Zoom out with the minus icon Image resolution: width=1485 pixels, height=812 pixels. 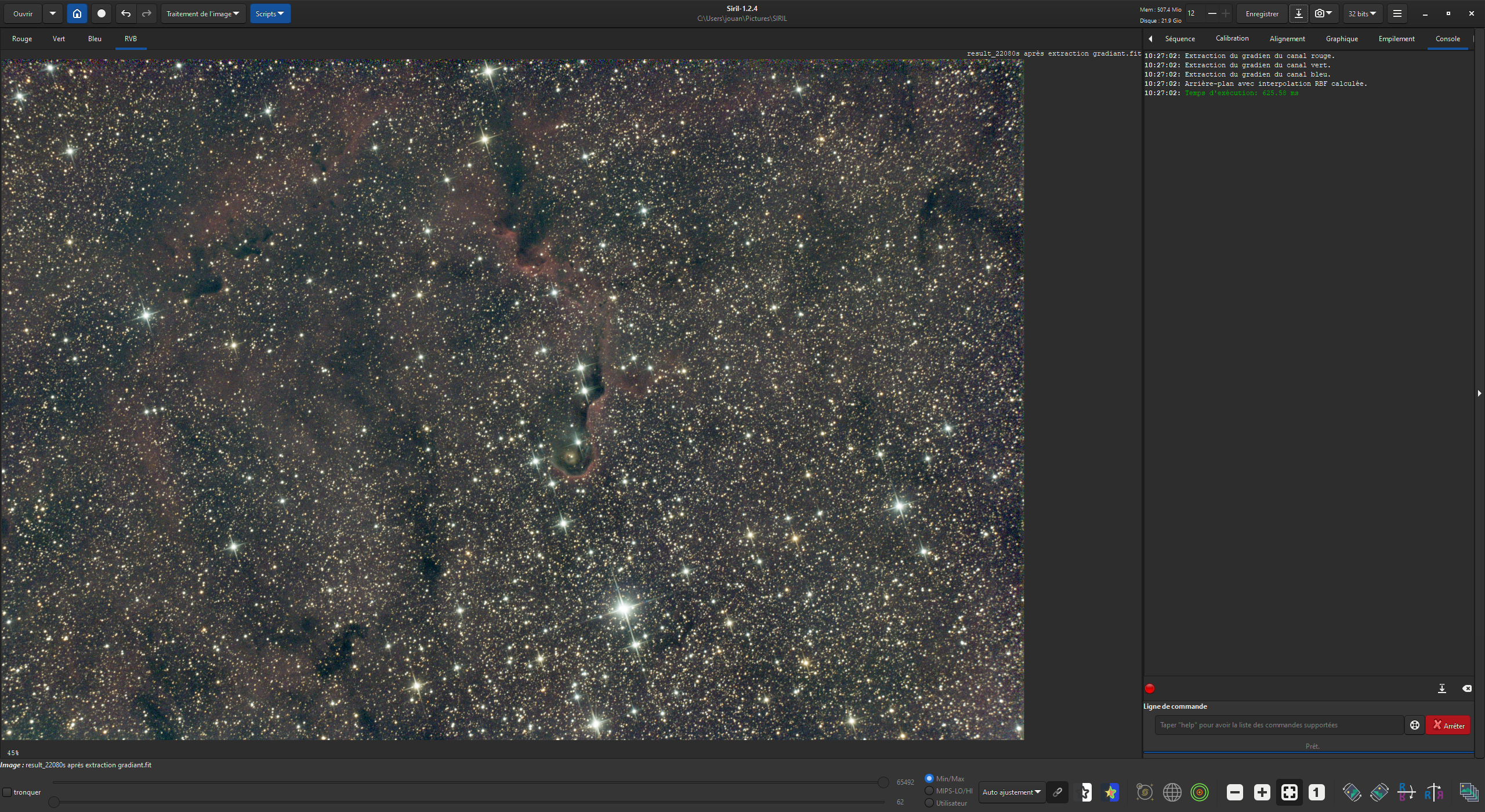point(1235,792)
